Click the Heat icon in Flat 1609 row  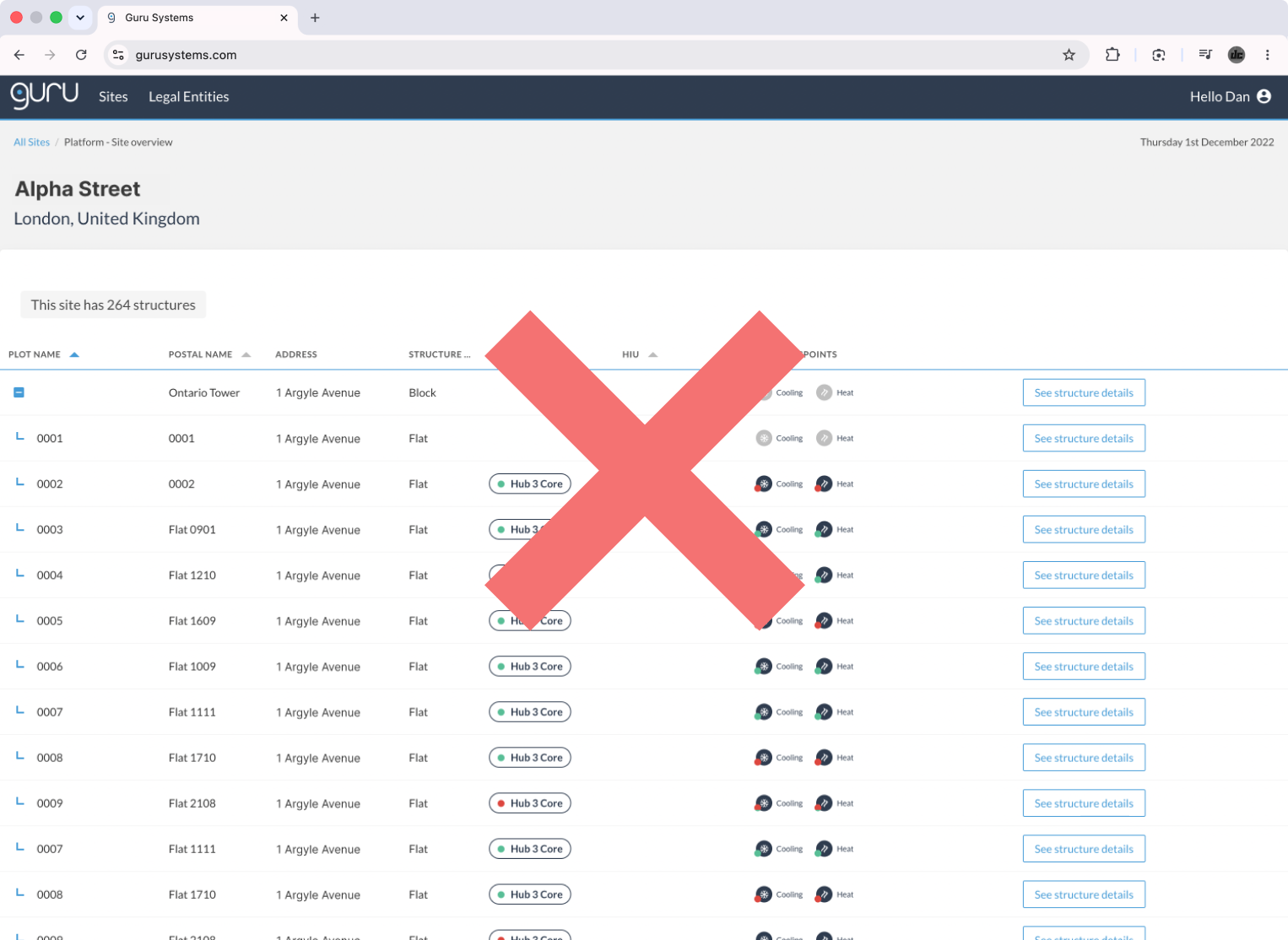[824, 620]
